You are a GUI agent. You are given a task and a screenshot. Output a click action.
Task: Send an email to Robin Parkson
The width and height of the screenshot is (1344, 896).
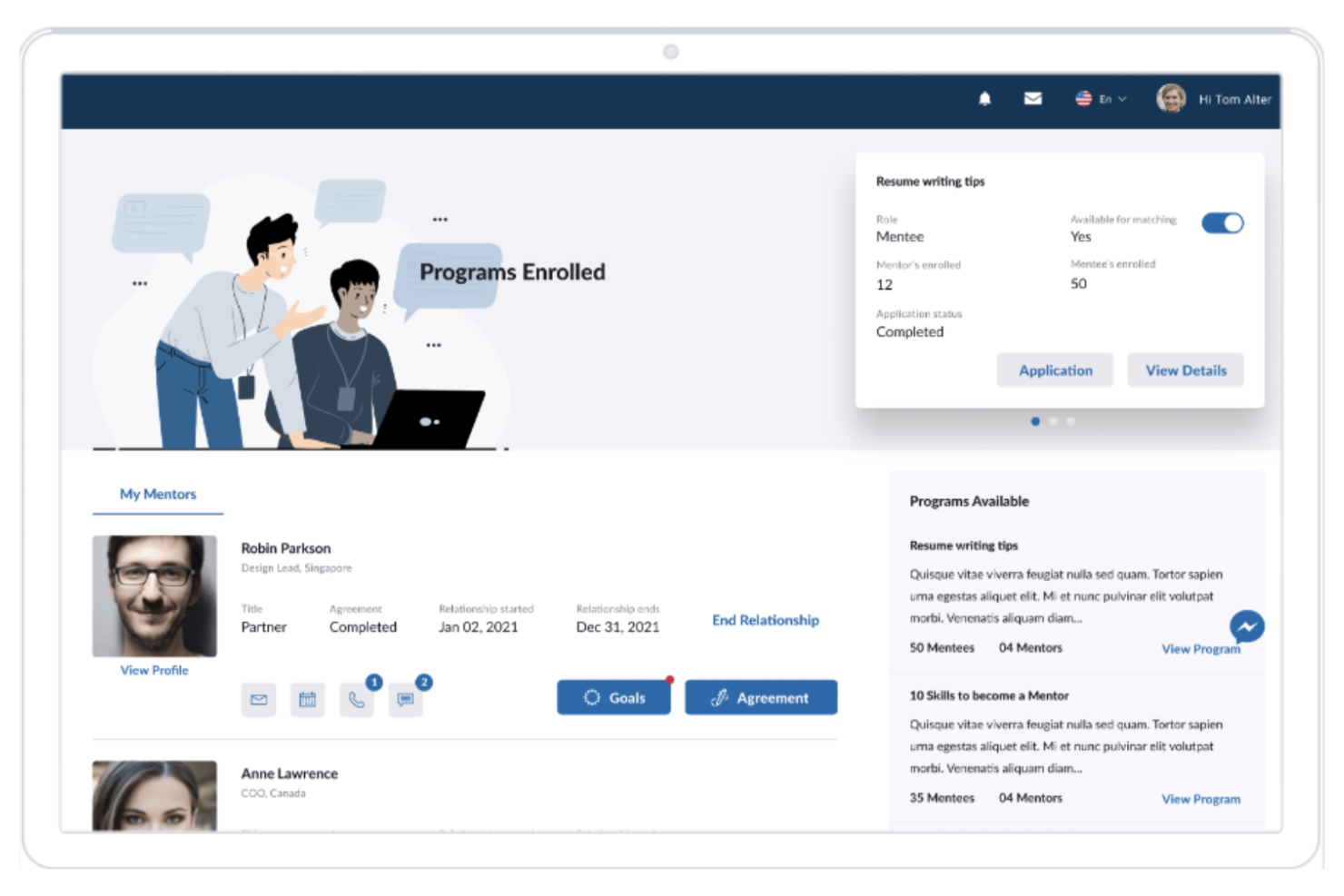(259, 699)
